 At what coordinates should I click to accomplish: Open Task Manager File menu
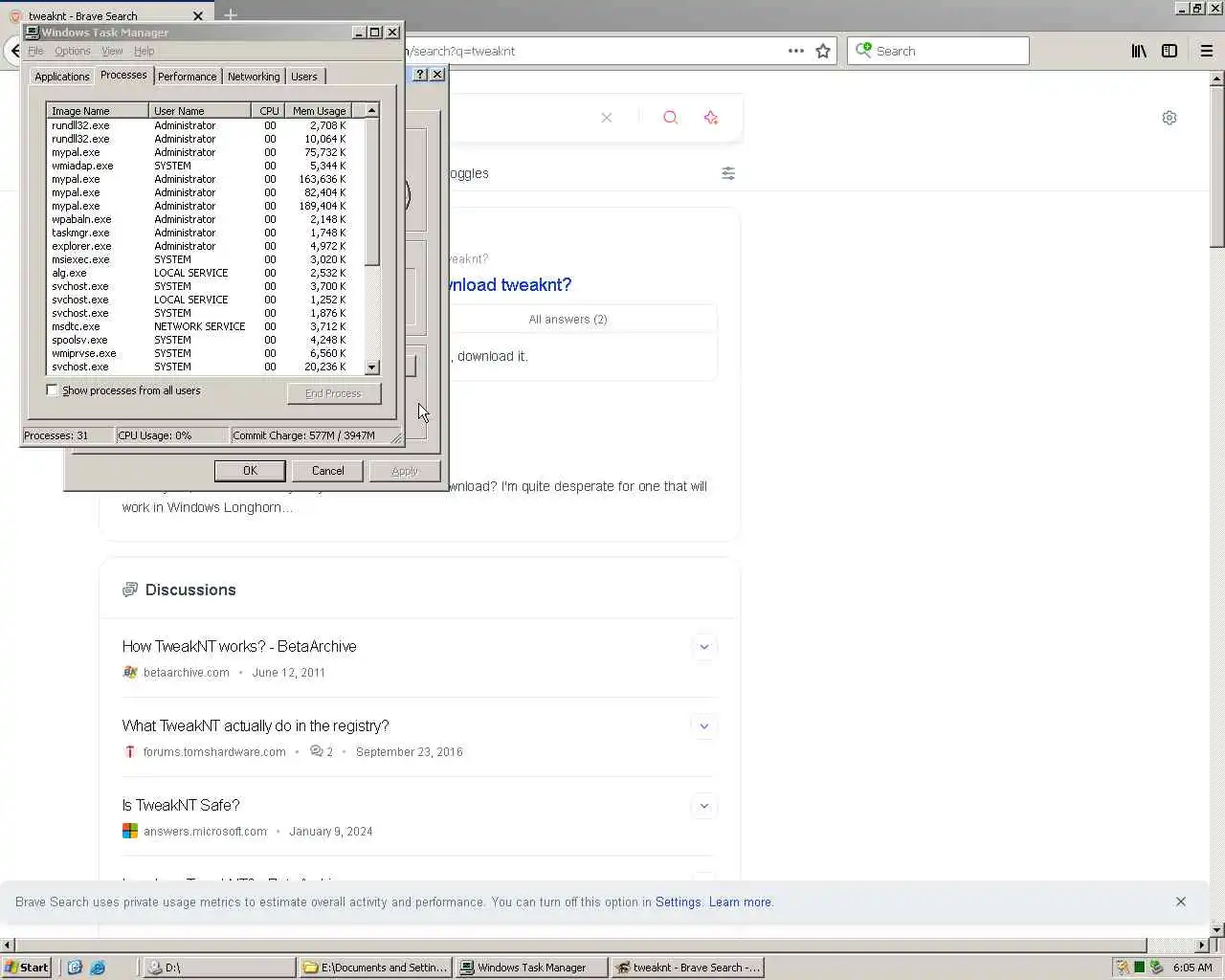point(35,51)
